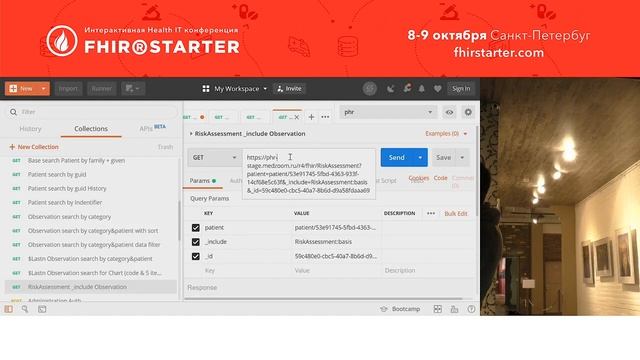Open the Patient search by guid History request
Image resolution: width=640 pixels, height=360 pixels.
[92, 189]
